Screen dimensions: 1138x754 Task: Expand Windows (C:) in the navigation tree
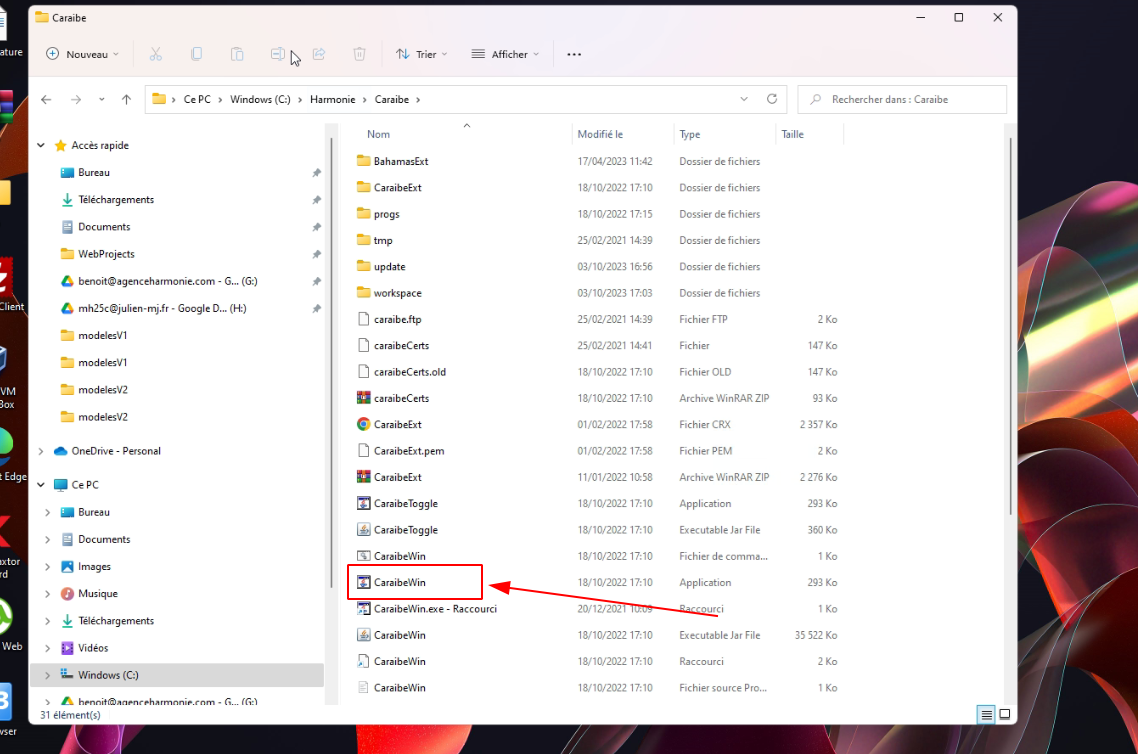pyautogui.click(x=48, y=676)
